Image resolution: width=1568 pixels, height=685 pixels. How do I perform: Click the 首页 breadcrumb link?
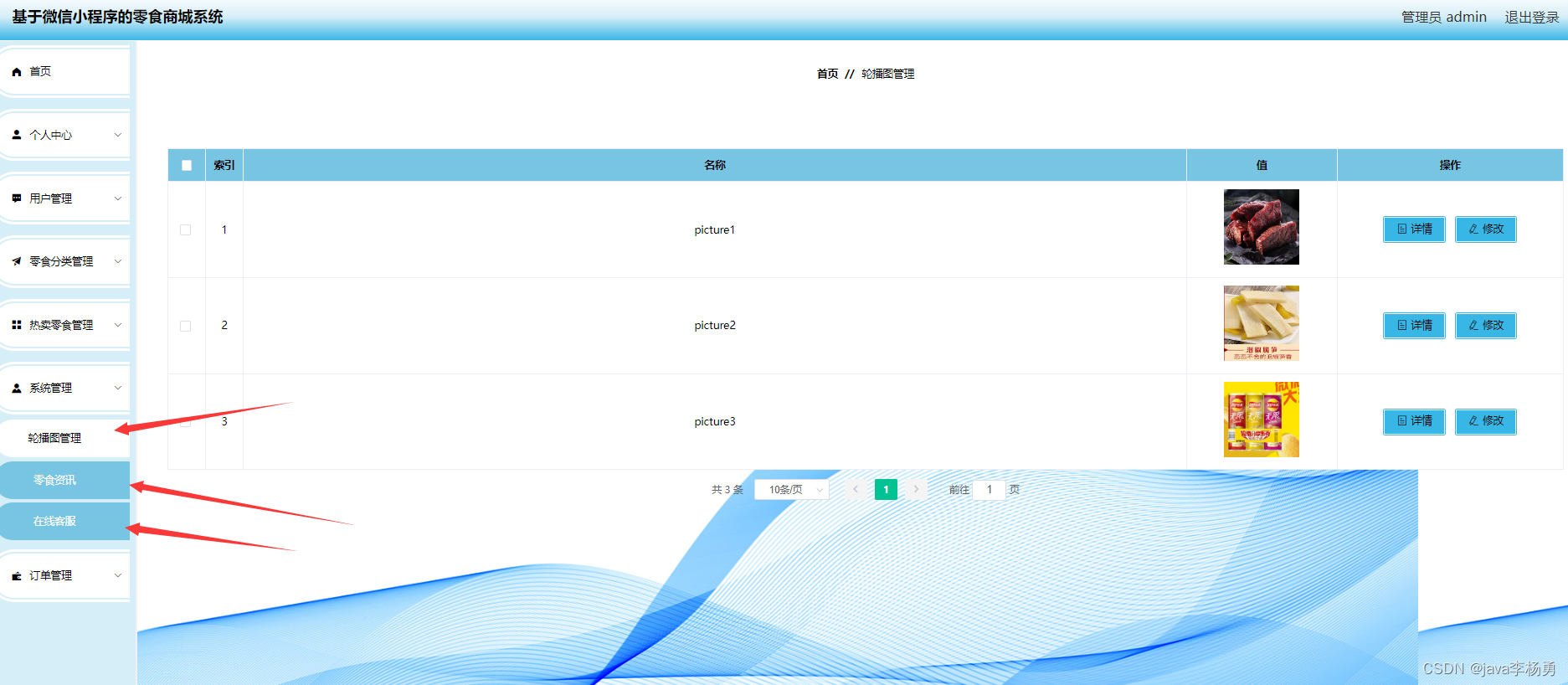pos(827,74)
